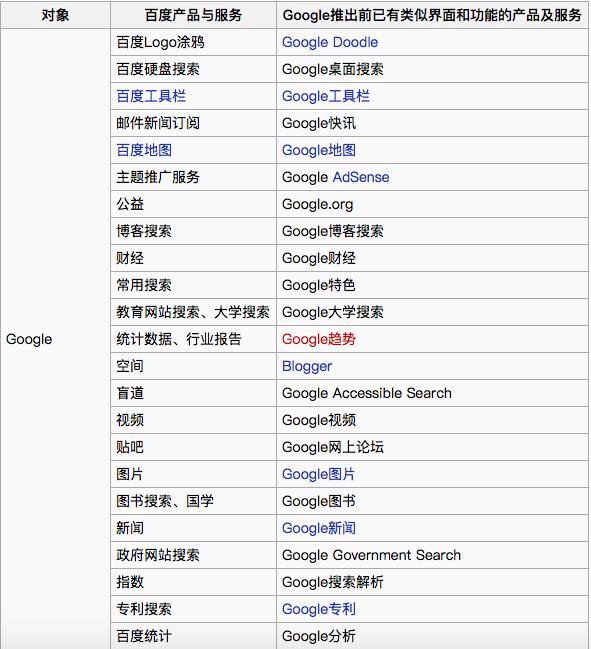Select the Google.org cell

coord(432,204)
